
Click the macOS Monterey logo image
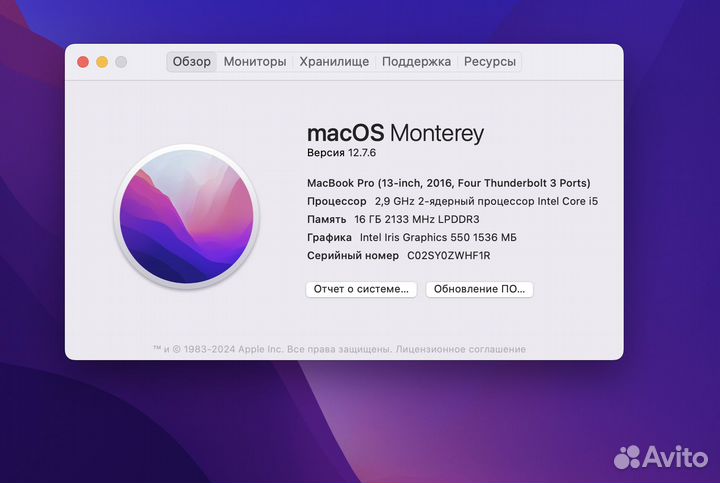186,216
